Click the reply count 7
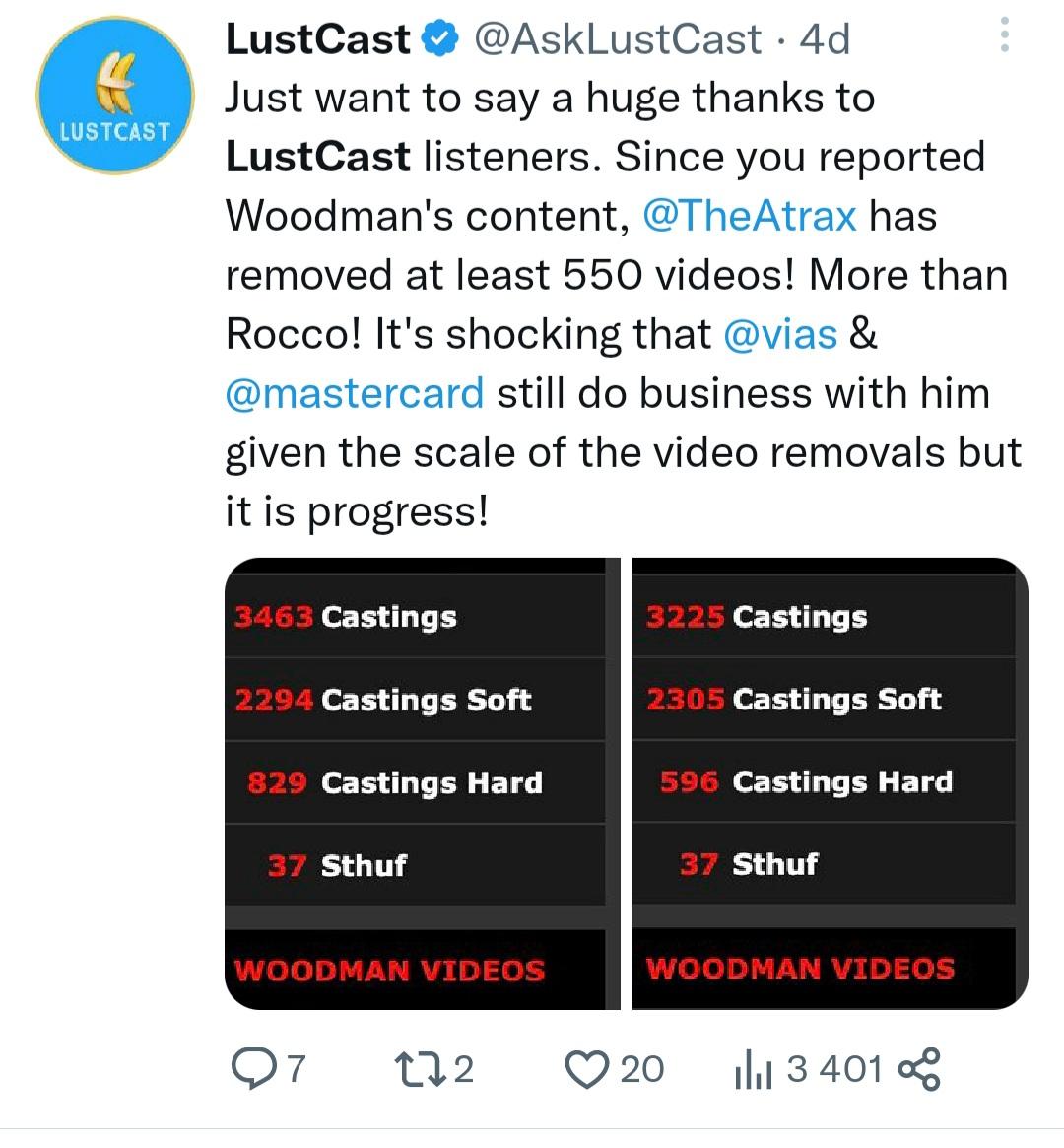1064x1148 pixels. point(295,1068)
